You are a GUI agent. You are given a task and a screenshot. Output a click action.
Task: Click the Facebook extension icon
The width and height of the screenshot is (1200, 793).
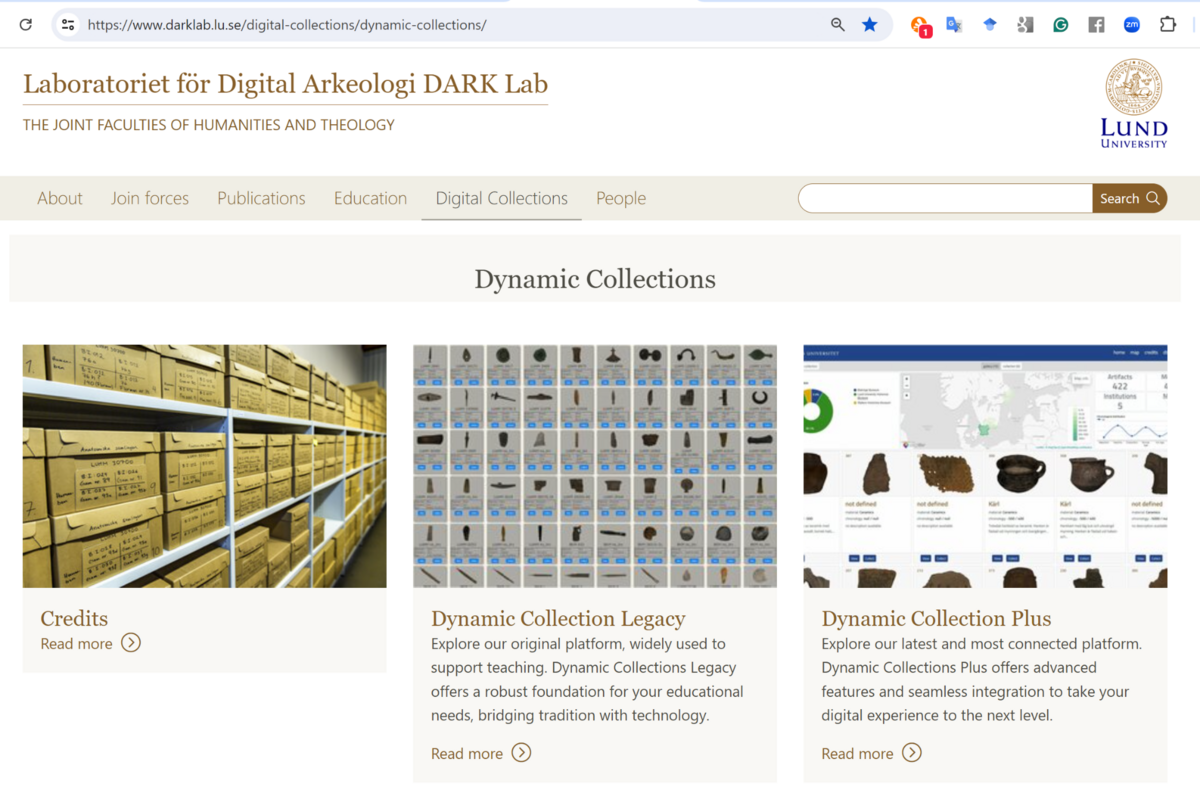tap(1096, 24)
